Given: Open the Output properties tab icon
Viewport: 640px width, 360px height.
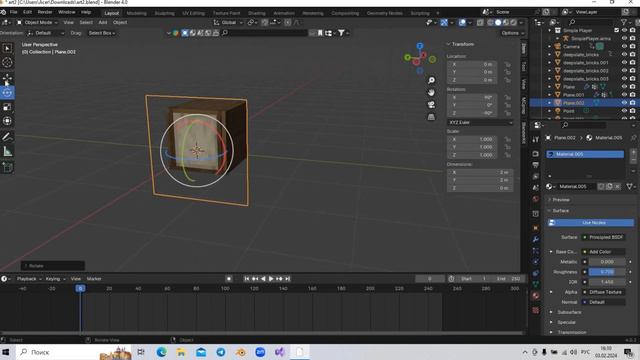Looking at the screenshot, I should click(x=536, y=165).
